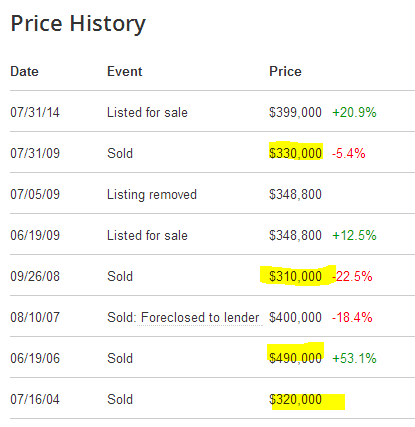Click the 'Foreclosed to lender' link

(200, 317)
